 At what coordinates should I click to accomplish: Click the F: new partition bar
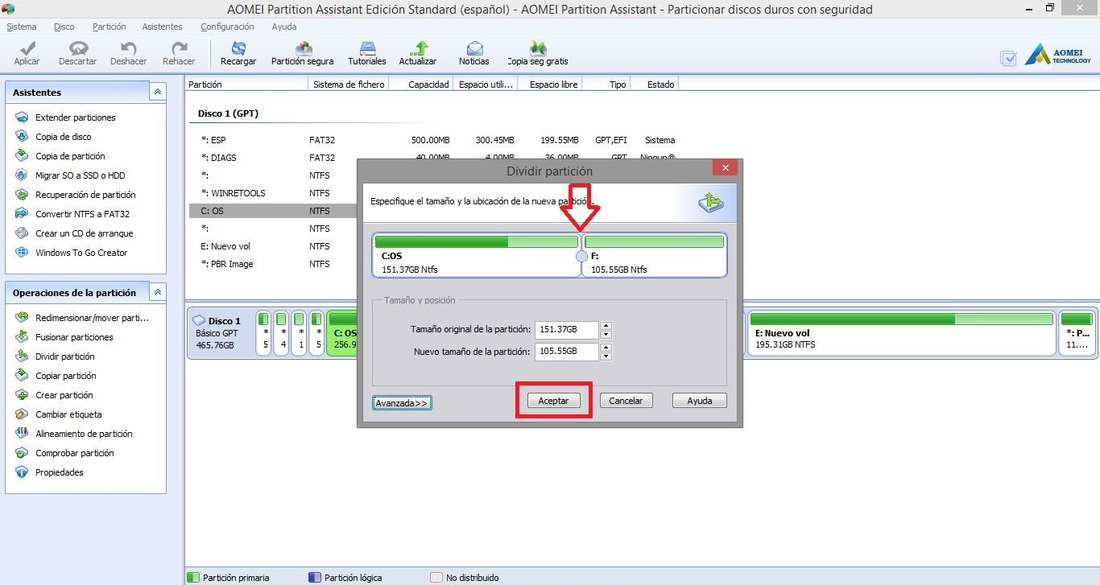click(x=654, y=256)
